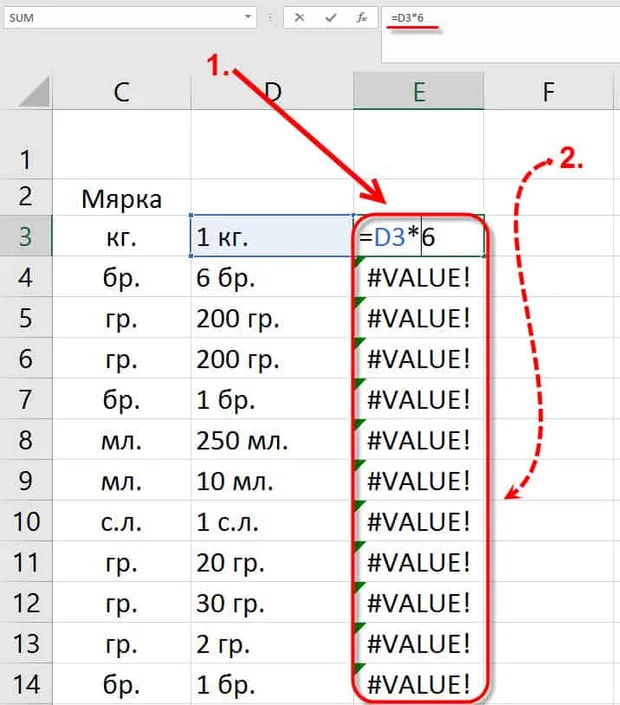The image size is (620, 705).
Task: Select column E header
Action: tap(419, 92)
